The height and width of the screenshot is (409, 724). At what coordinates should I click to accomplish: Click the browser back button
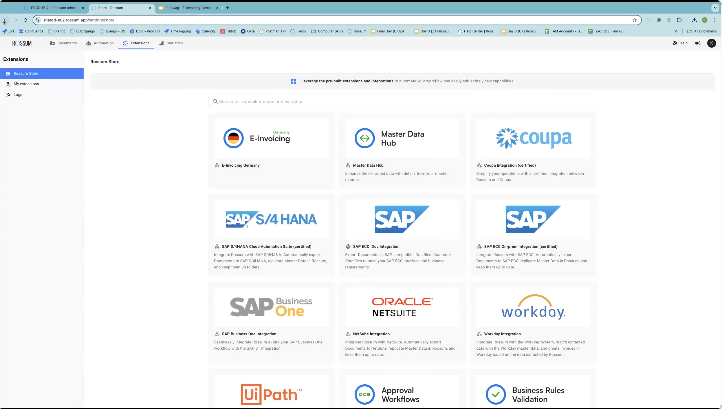5,20
